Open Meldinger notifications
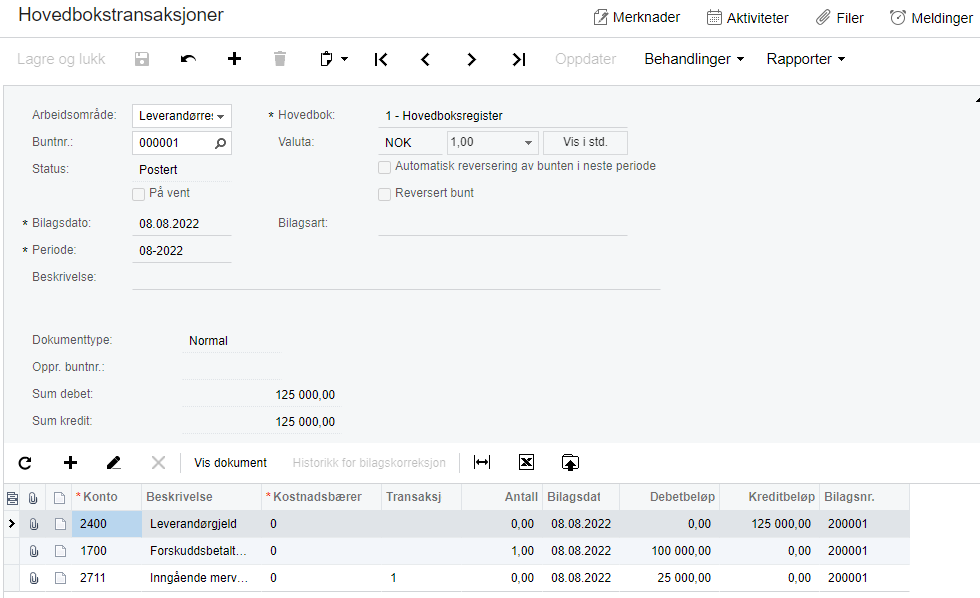The height and width of the screenshot is (598, 980). [931, 17]
